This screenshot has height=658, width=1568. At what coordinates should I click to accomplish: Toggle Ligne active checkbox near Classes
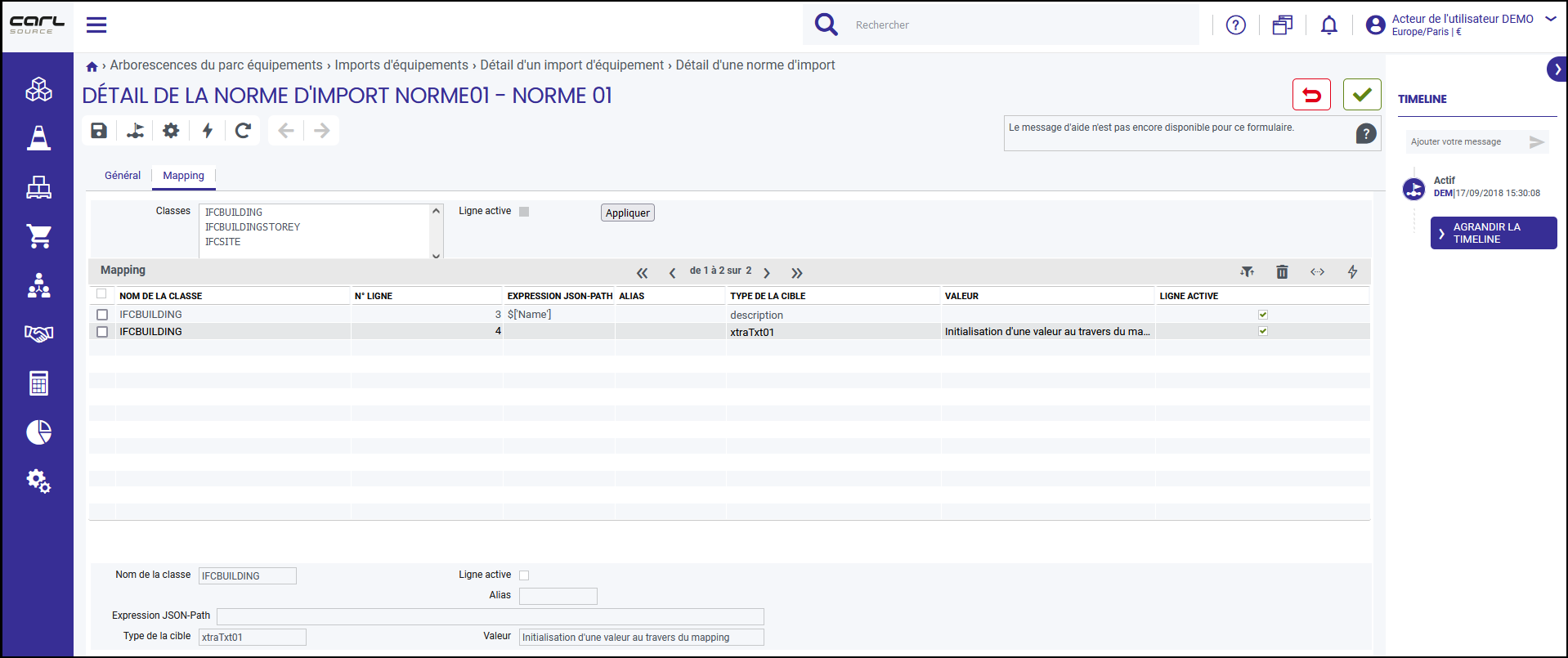pyautogui.click(x=524, y=212)
